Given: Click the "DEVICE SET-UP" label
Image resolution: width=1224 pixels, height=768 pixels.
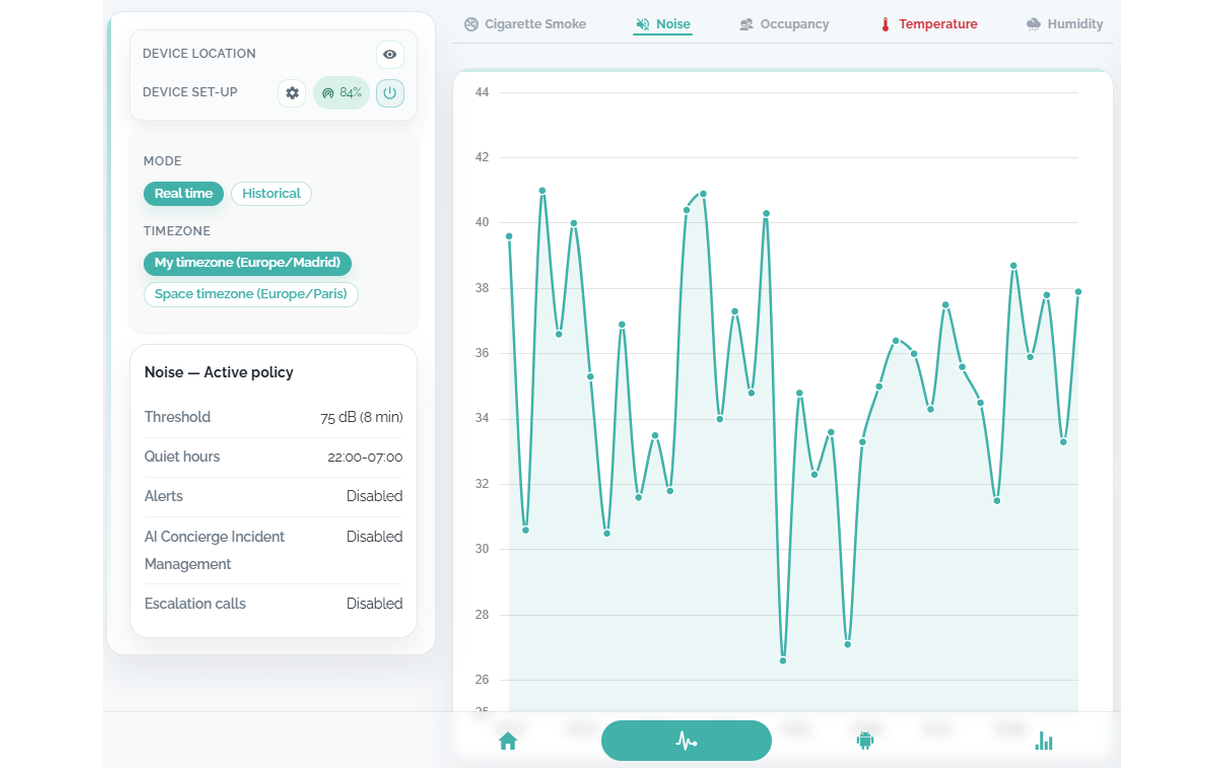Looking at the screenshot, I should coord(190,93).
